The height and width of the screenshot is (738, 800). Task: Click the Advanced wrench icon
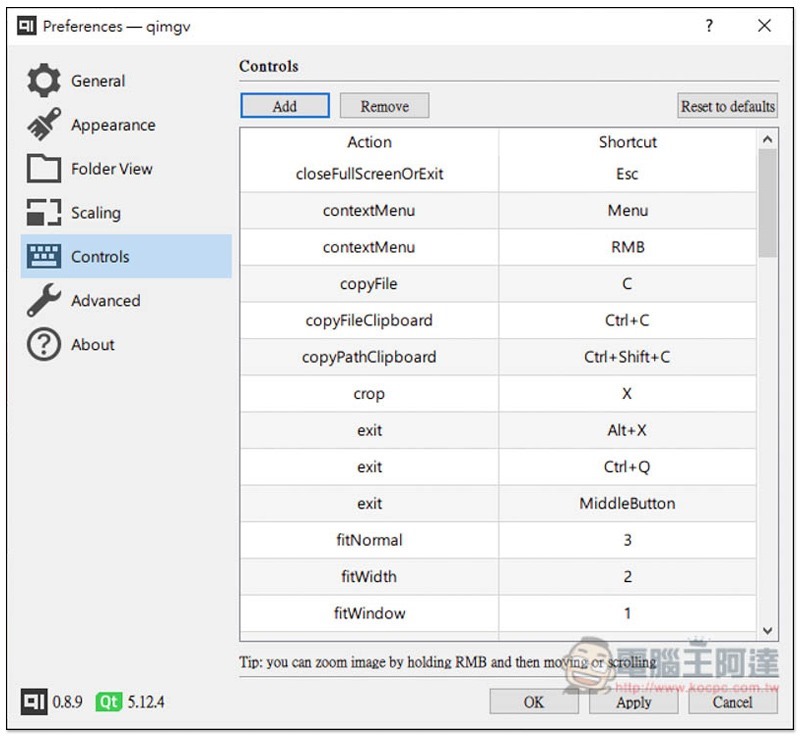(x=44, y=300)
